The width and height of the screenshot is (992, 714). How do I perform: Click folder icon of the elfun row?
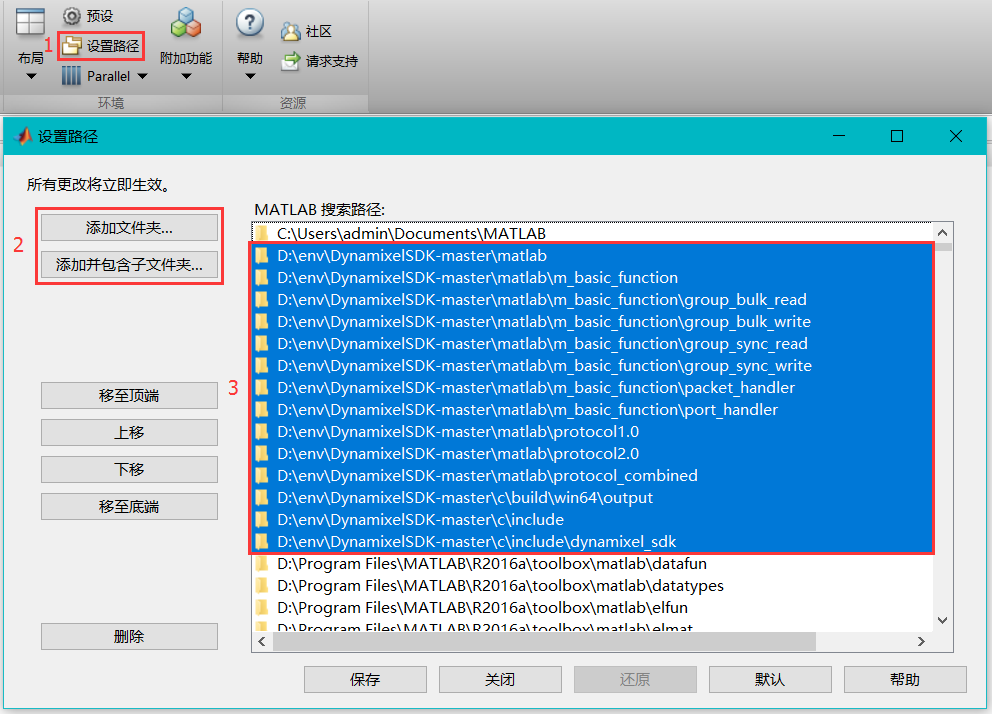[x=261, y=607]
